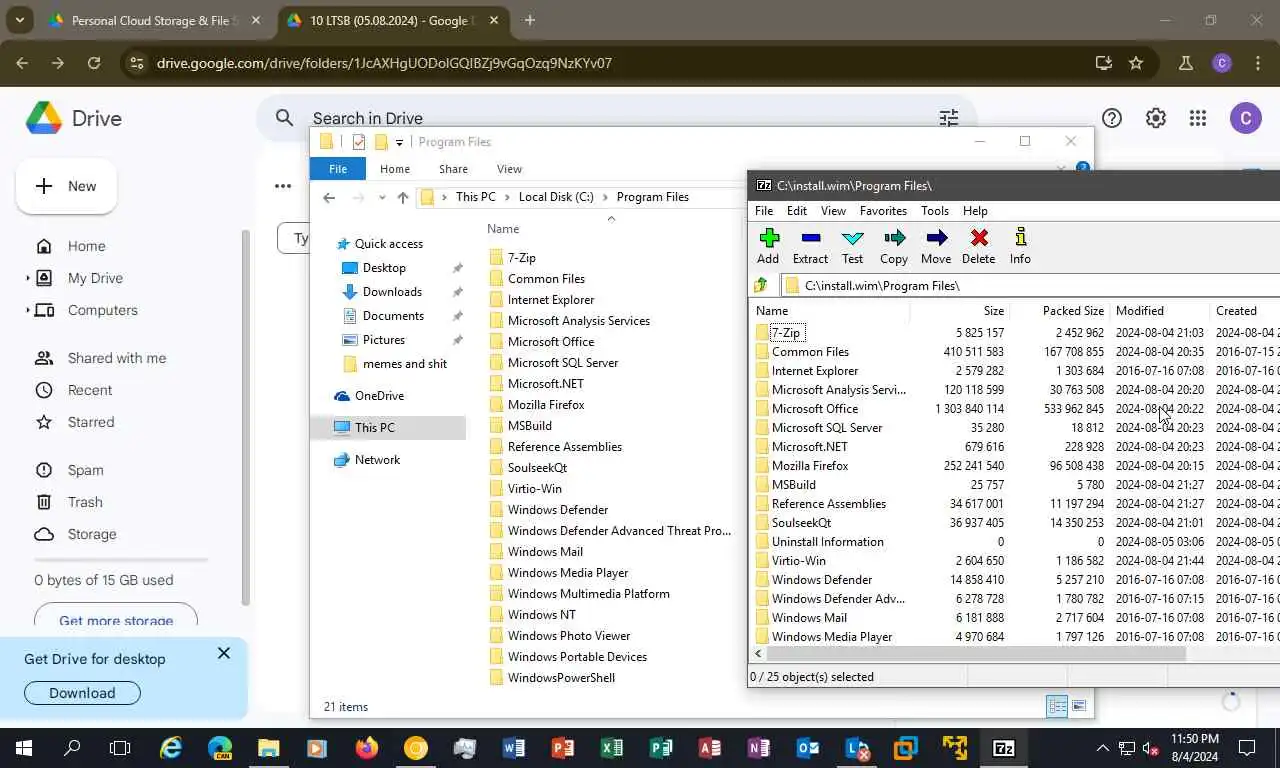This screenshot has height=768, width=1280.
Task: Click 7-Zip address path field
Action: point(1030,286)
